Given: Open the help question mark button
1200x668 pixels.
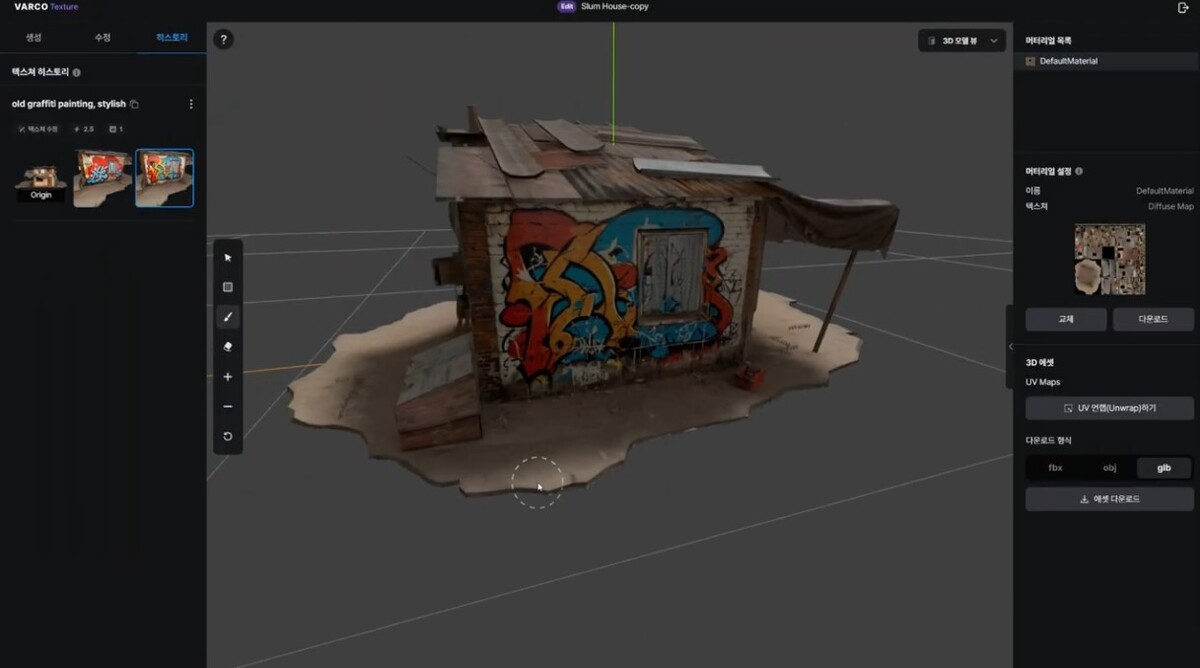Looking at the screenshot, I should 224,40.
